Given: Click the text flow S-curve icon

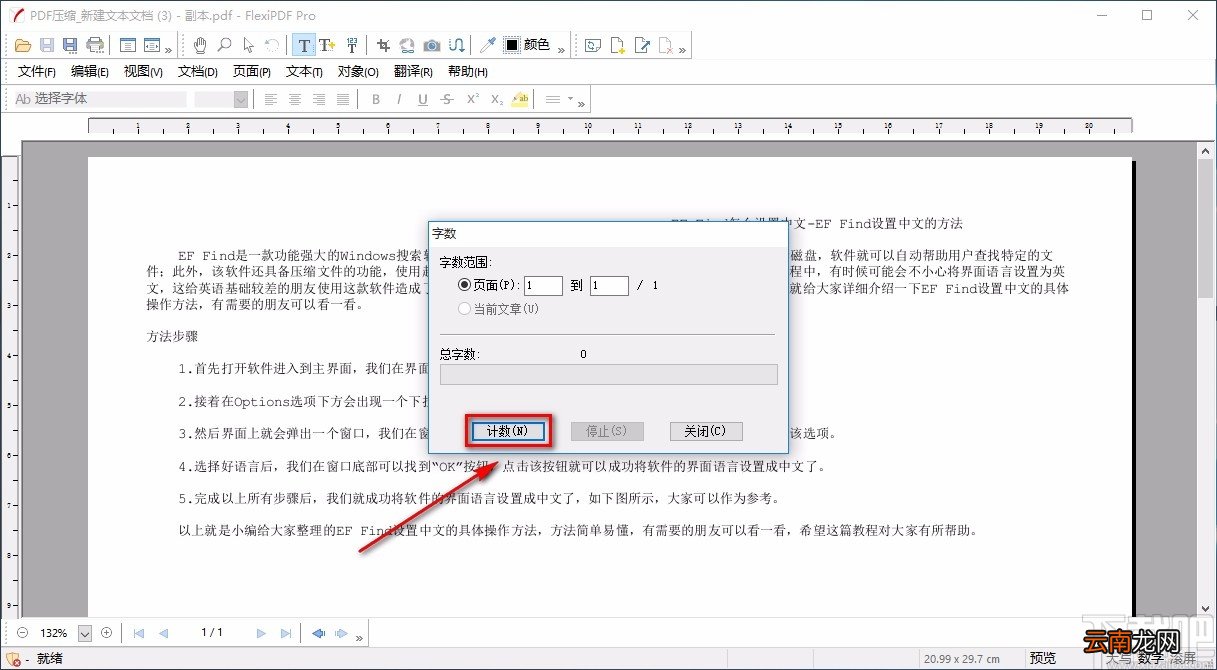Looking at the screenshot, I should point(455,45).
